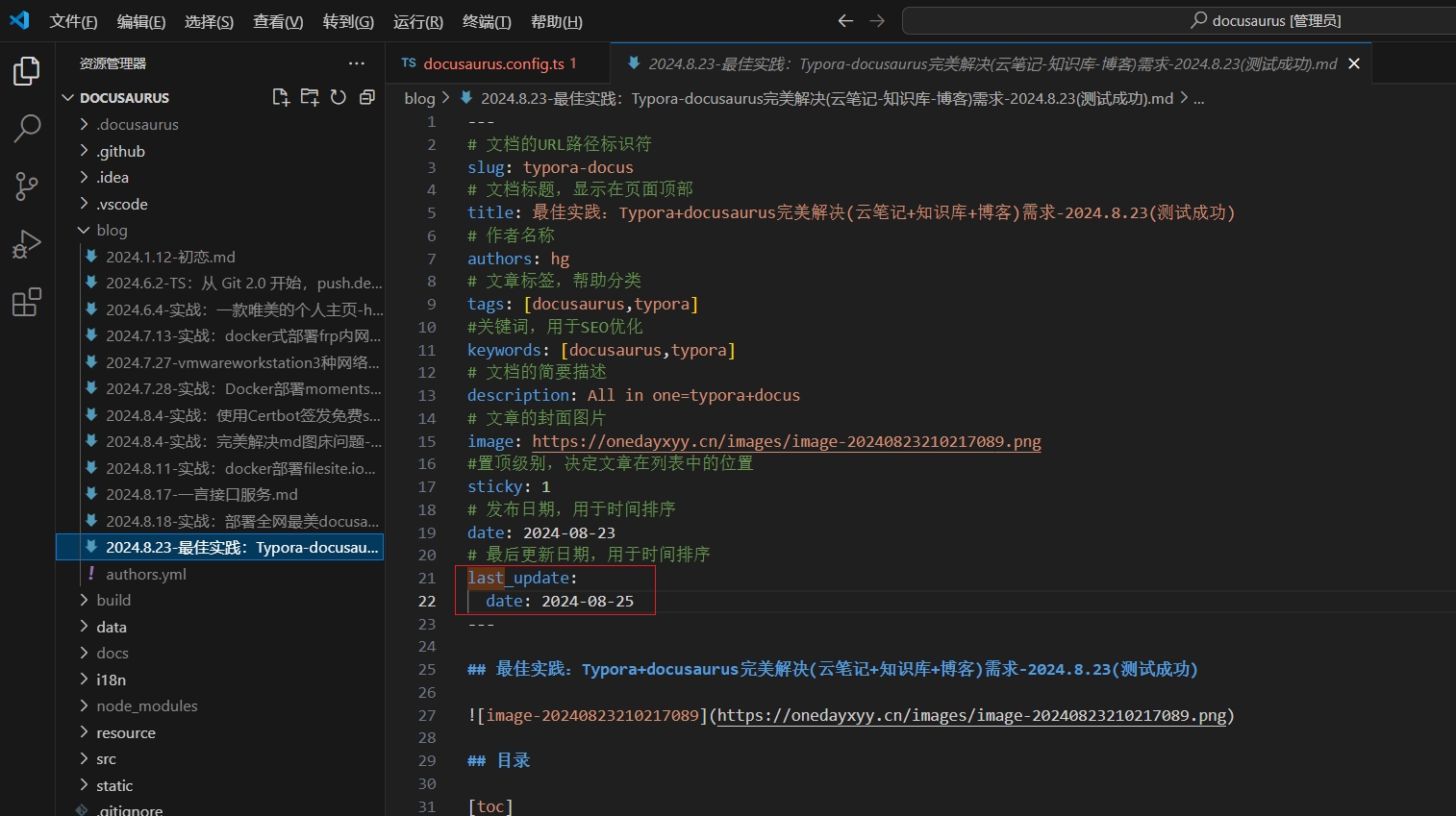Create a new file in DOCUSAURUS explorer
Viewport: 1456px width, 816px height.
(x=281, y=97)
